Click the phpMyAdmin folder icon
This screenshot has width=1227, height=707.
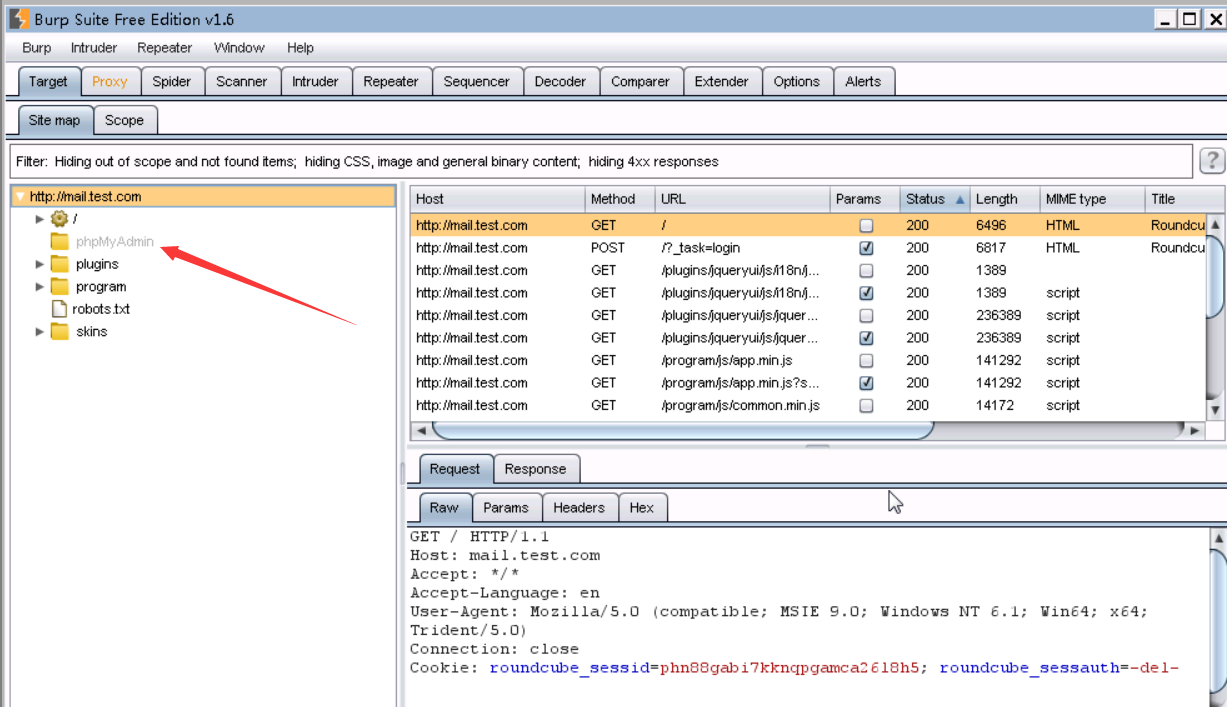[x=60, y=241]
